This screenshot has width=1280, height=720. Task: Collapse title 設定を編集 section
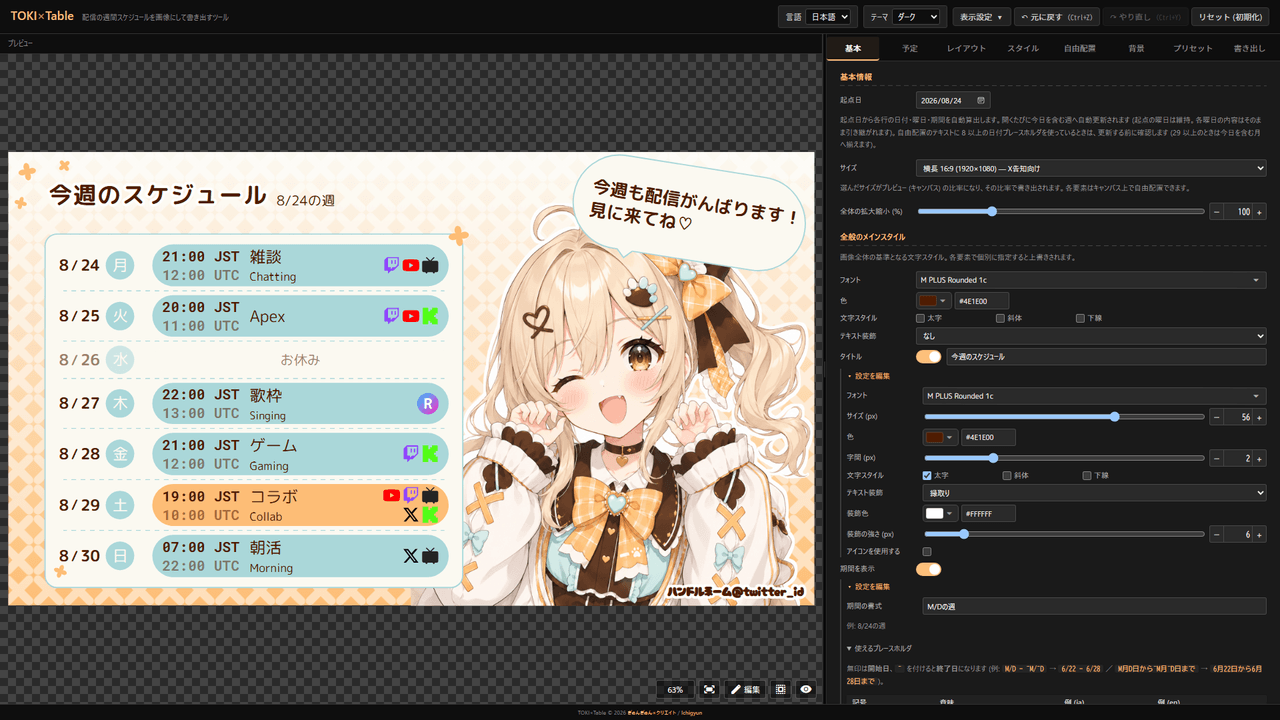click(868, 376)
